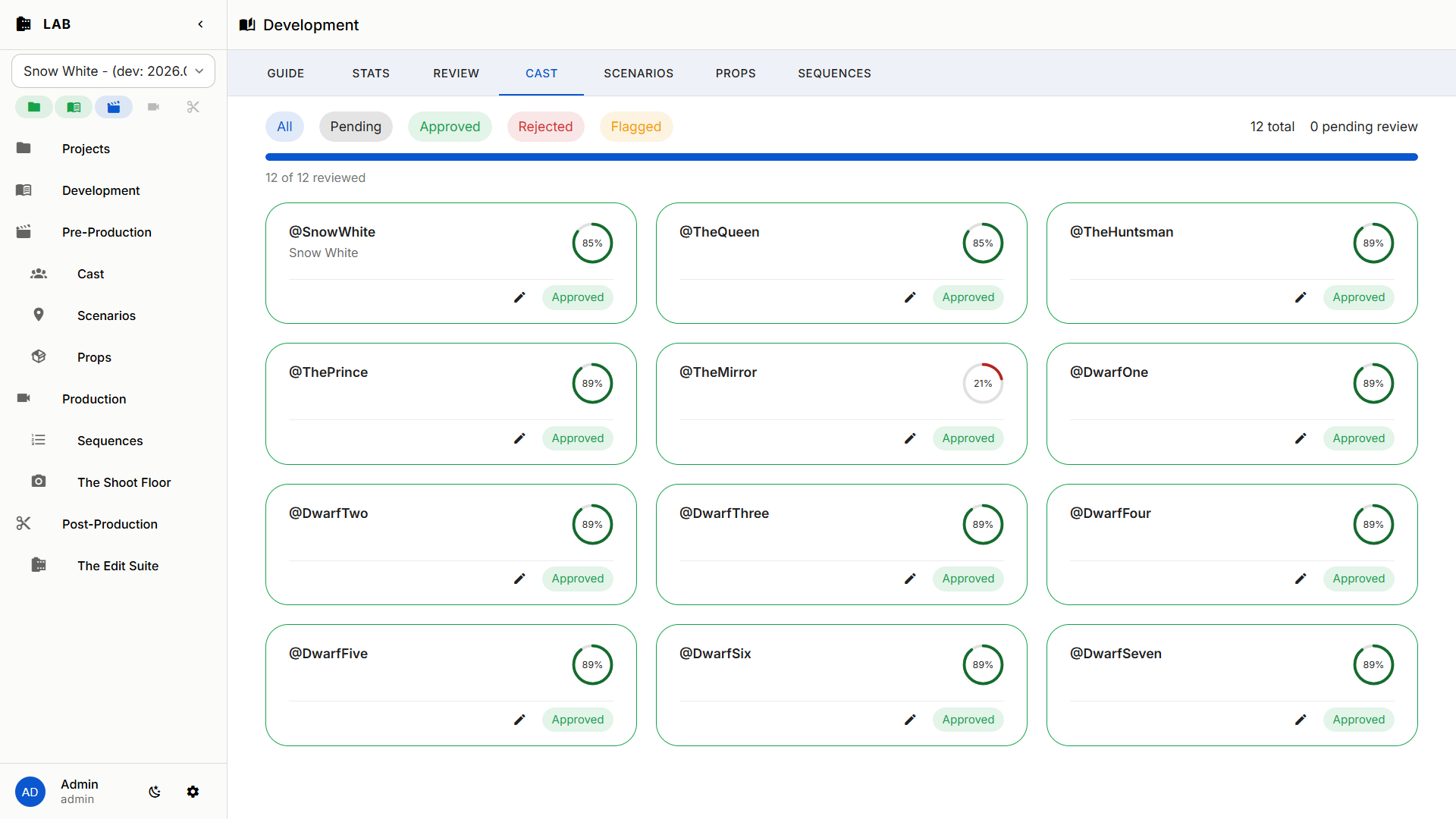Collapse the LAB sidebar chevron
The height and width of the screenshot is (819, 1456).
tap(200, 24)
